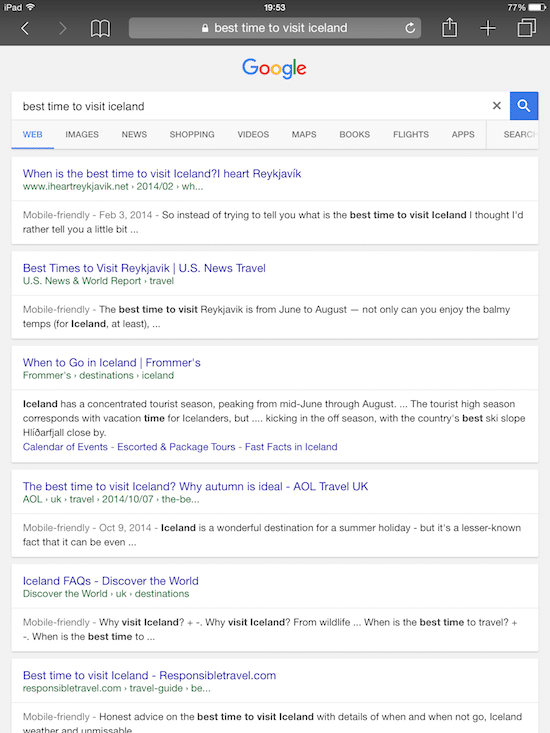Open the bookmarks book icon

coord(100,29)
